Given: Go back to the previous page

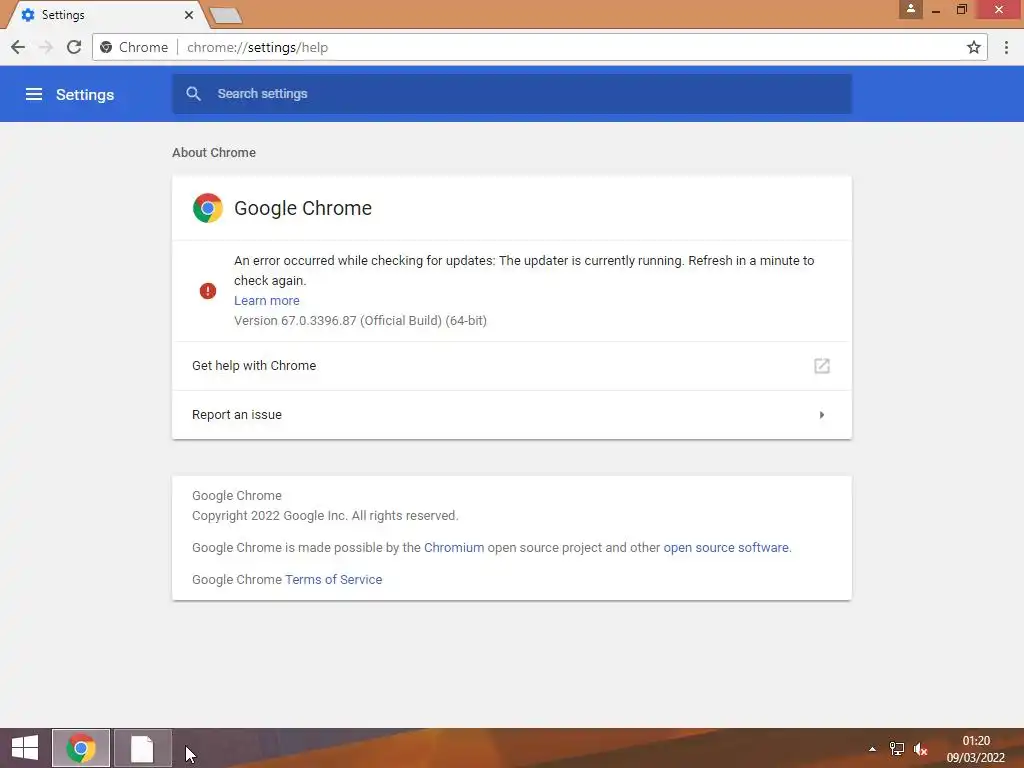Looking at the screenshot, I should (18, 47).
